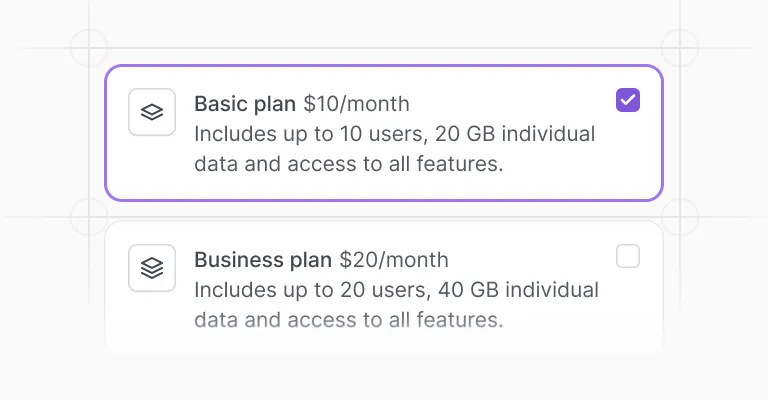Click the decorative circle above the checked checkbox
Screen dimensions: 768x400
(680, 48)
